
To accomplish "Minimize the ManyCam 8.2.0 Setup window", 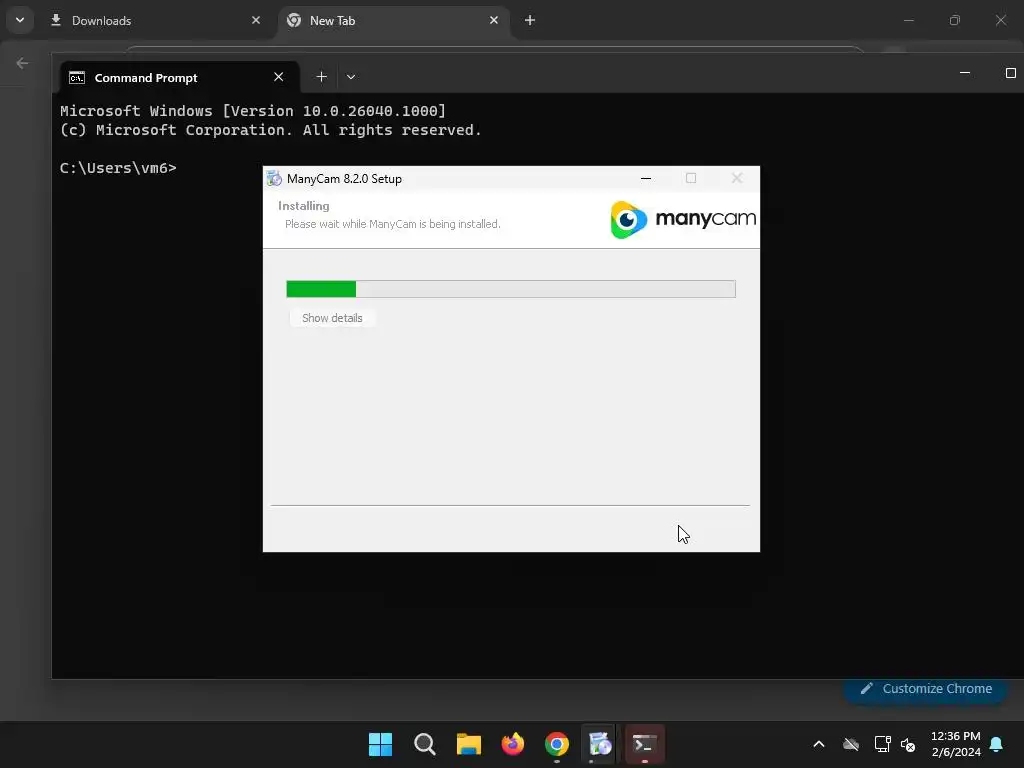I will [x=646, y=178].
